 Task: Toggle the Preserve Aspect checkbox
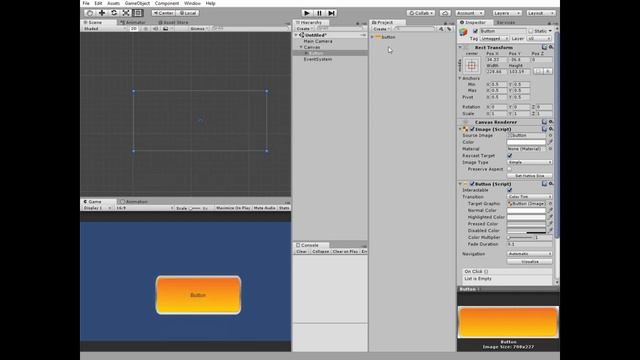(x=509, y=169)
